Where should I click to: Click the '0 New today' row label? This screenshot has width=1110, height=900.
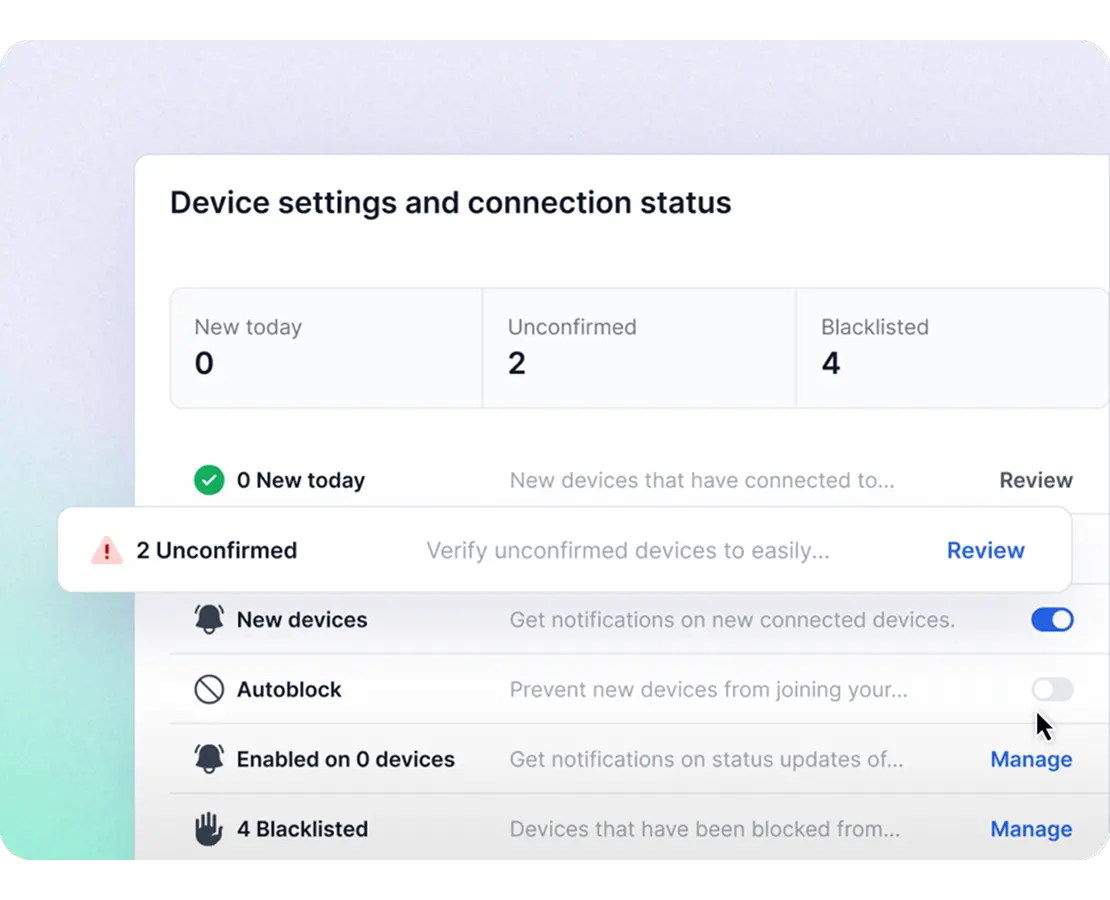click(301, 480)
